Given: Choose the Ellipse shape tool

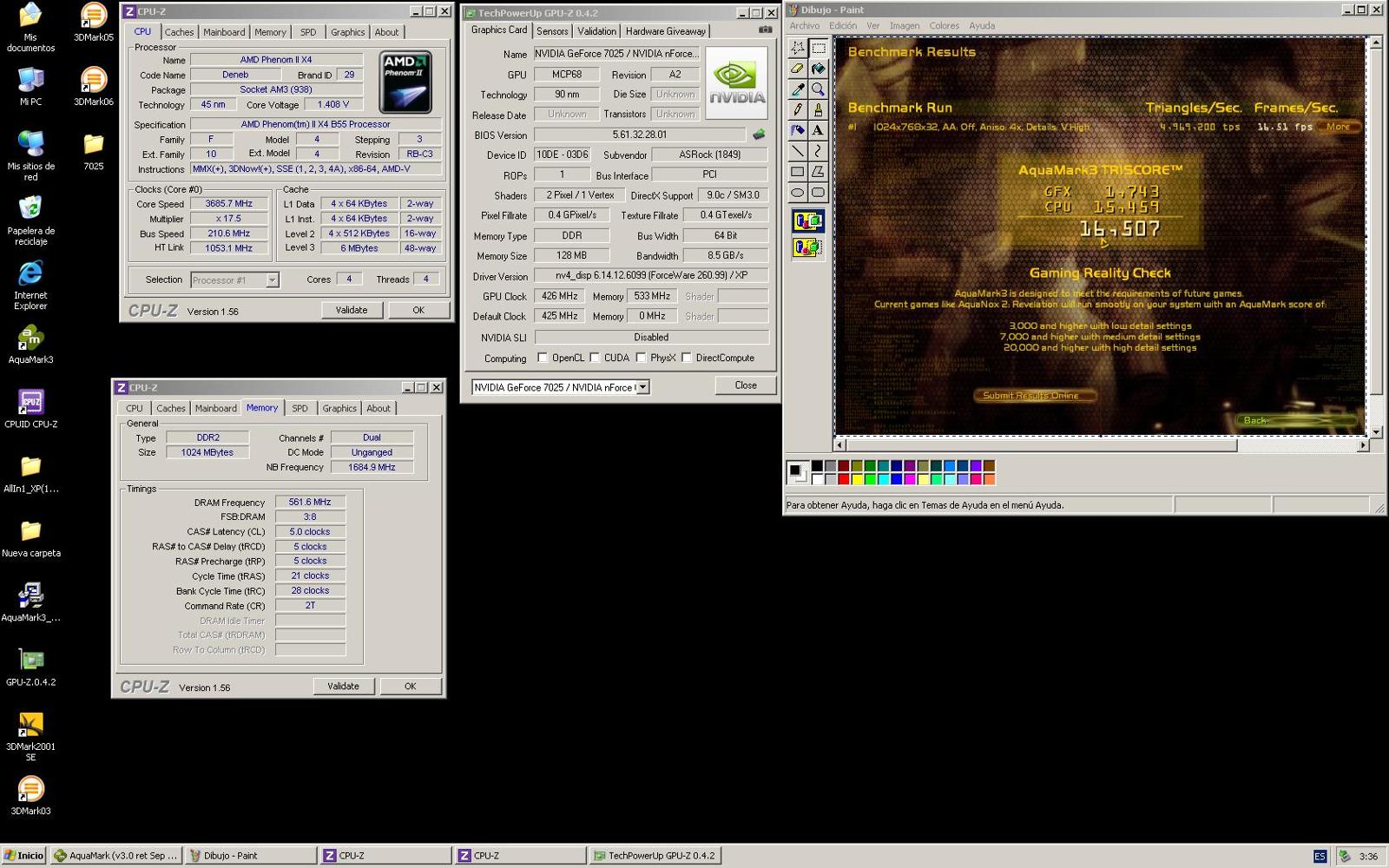Looking at the screenshot, I should (797, 193).
